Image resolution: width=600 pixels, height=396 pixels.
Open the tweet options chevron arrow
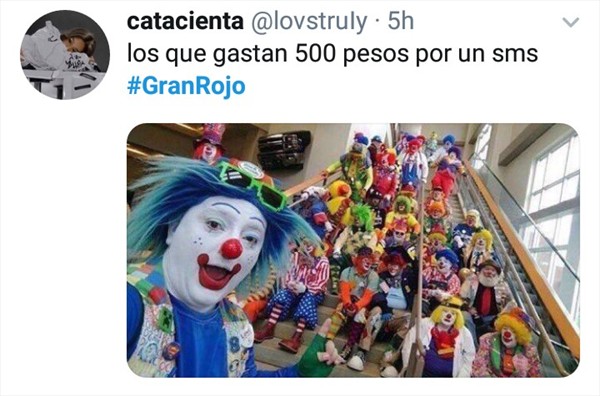coord(571,22)
